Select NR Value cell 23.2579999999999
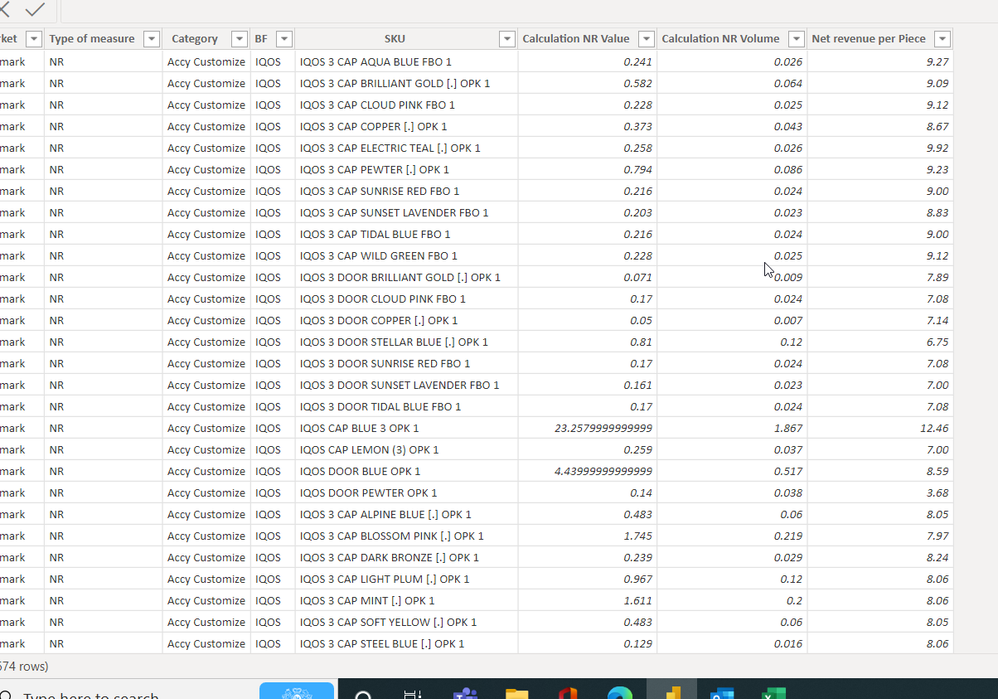This screenshot has height=699, width=998. (x=587, y=428)
